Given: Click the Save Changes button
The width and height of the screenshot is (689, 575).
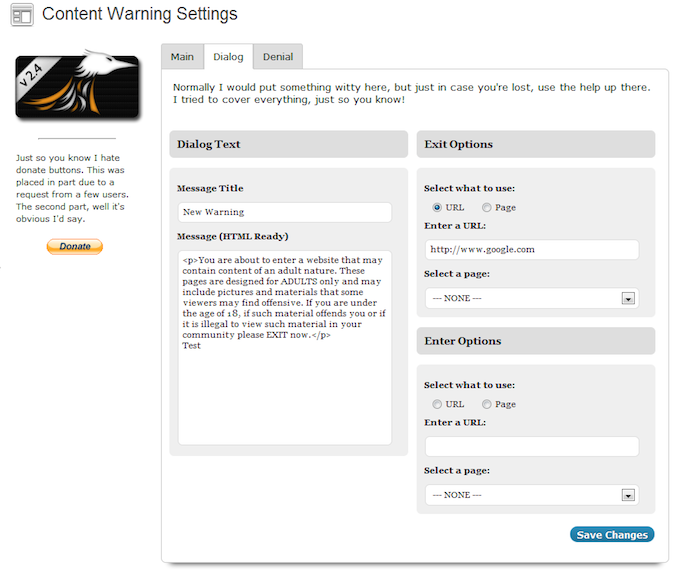Looking at the screenshot, I should coord(612,535).
